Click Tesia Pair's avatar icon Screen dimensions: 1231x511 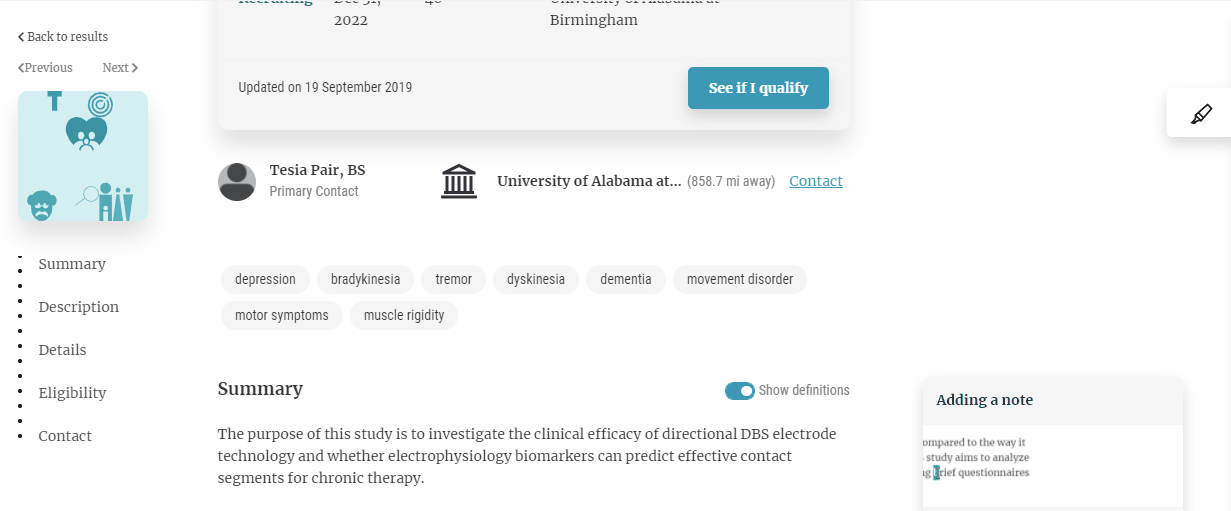(237, 181)
